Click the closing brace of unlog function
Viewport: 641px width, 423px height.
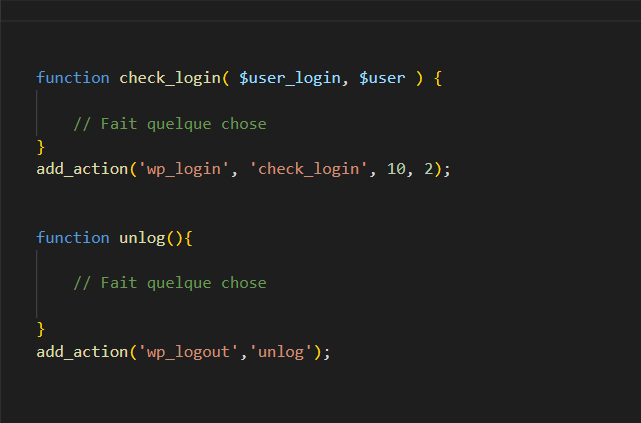click(x=41, y=329)
